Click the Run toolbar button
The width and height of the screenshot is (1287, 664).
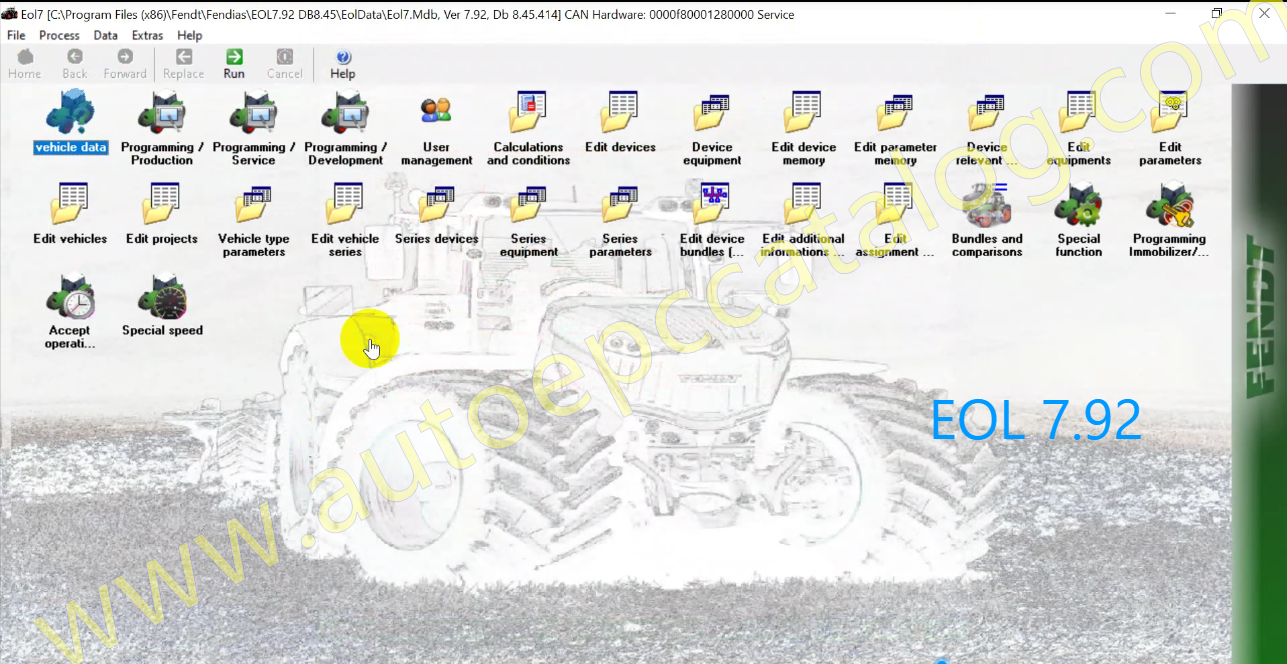click(234, 64)
